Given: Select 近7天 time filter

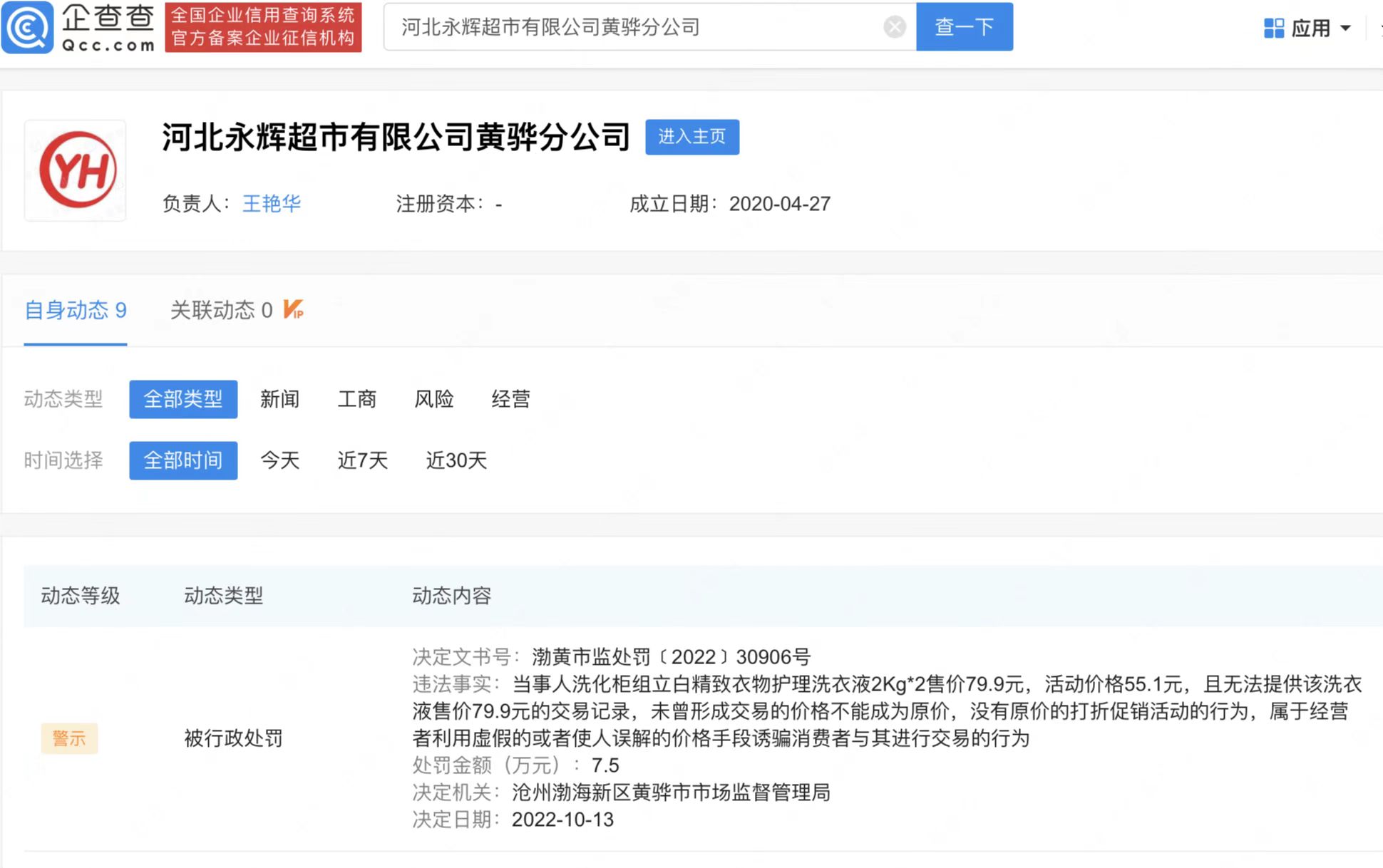Looking at the screenshot, I should click(362, 460).
